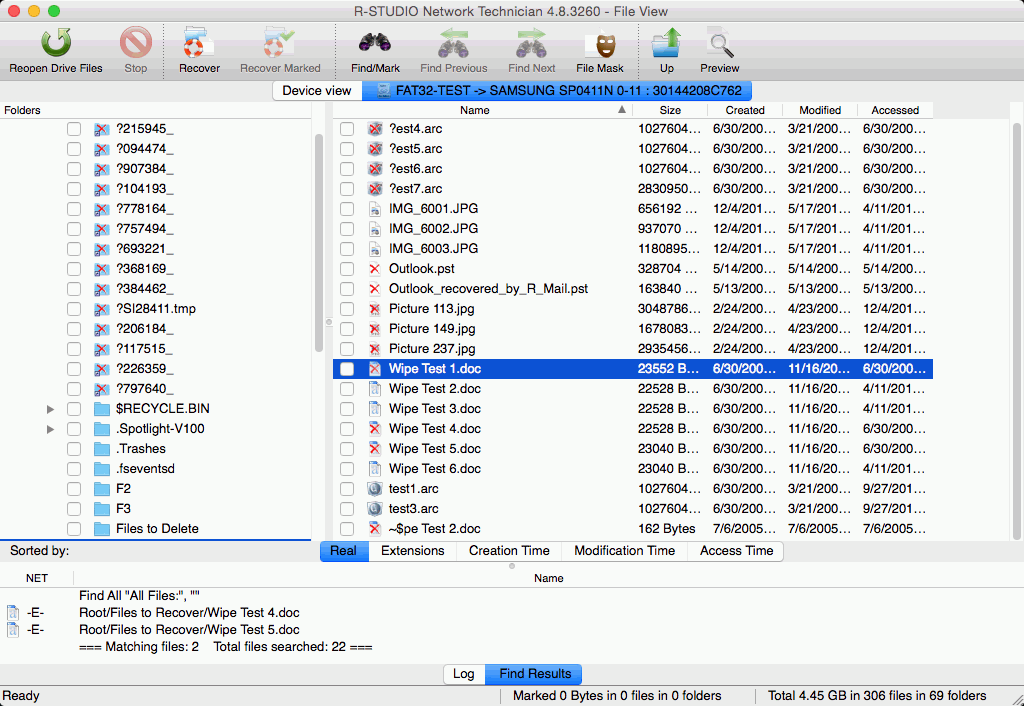Tick the Outlook_recovered_by_R_Mail.pst checkbox
Screen dimensions: 1024x706
347,289
